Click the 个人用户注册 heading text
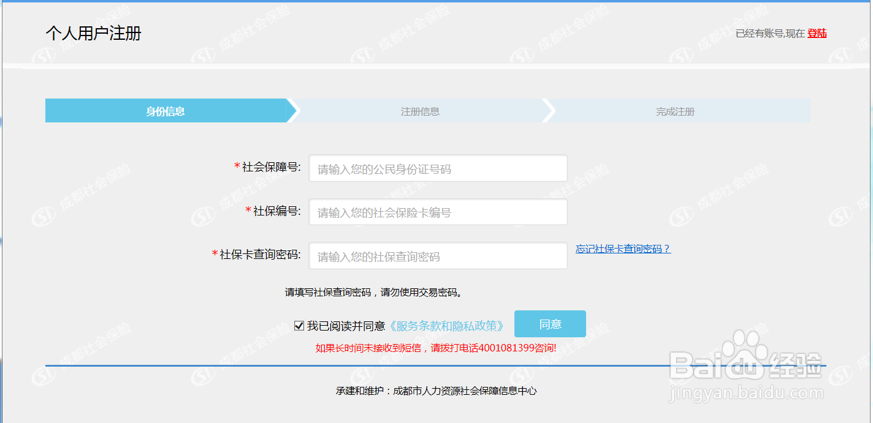 [94, 33]
